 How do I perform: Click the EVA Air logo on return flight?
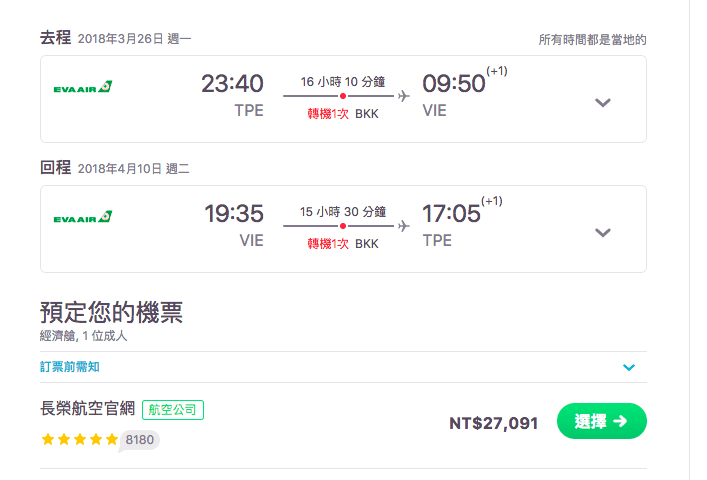click(x=83, y=217)
